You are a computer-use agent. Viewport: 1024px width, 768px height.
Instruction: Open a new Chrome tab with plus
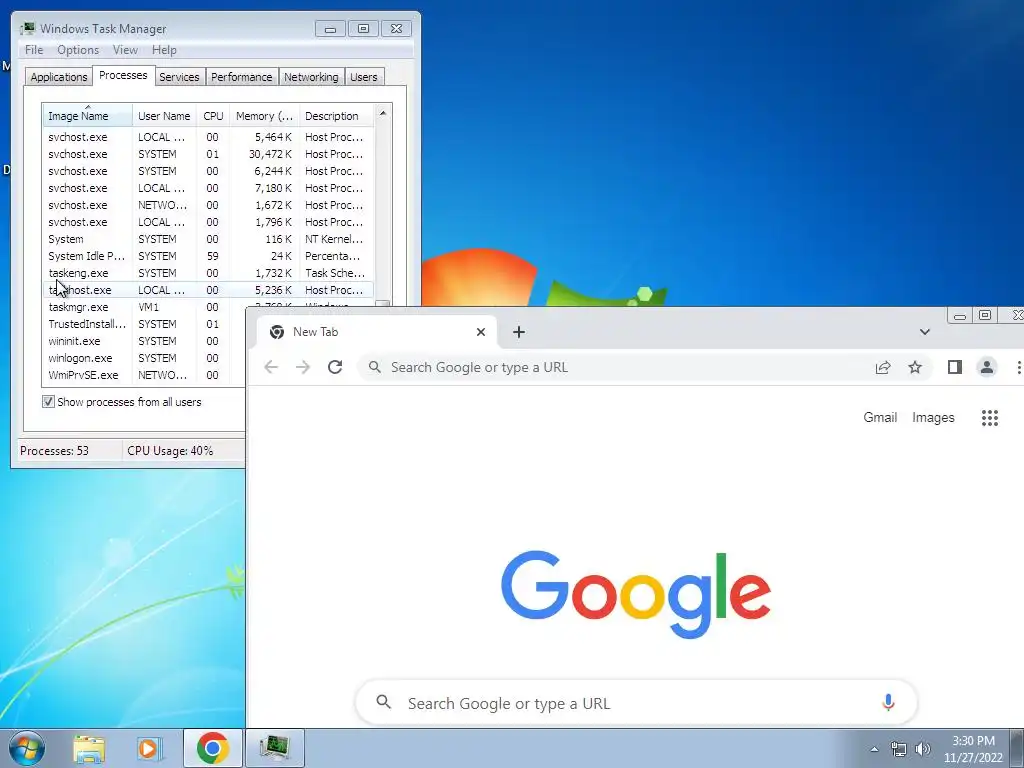click(519, 332)
